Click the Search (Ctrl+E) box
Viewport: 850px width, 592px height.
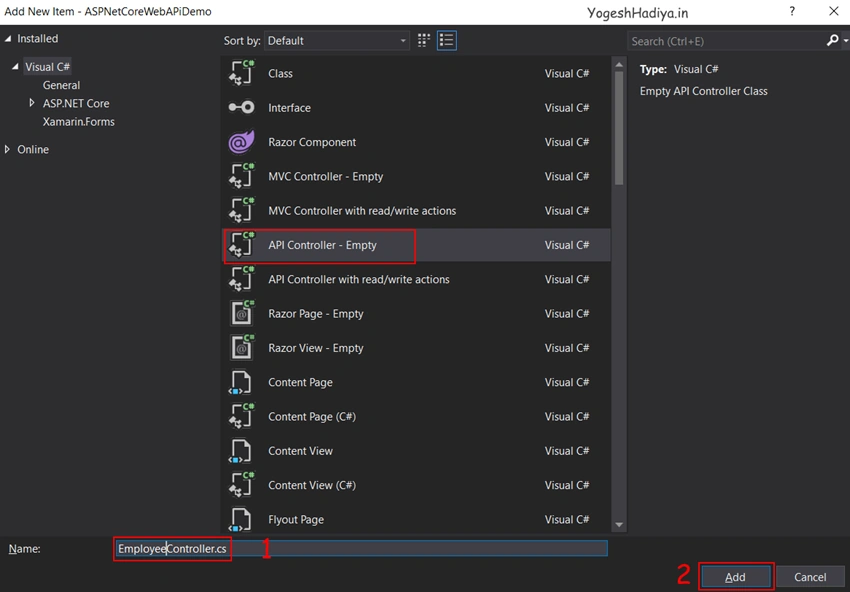726,41
